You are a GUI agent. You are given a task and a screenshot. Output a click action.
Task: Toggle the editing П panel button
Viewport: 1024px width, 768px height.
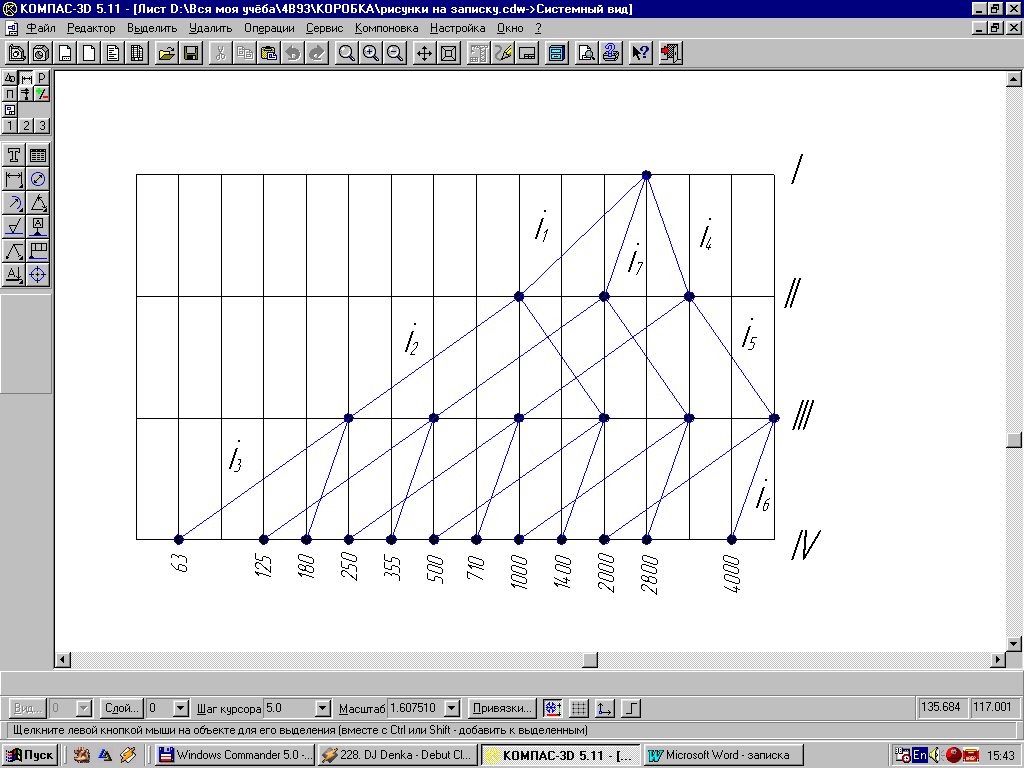point(10,94)
